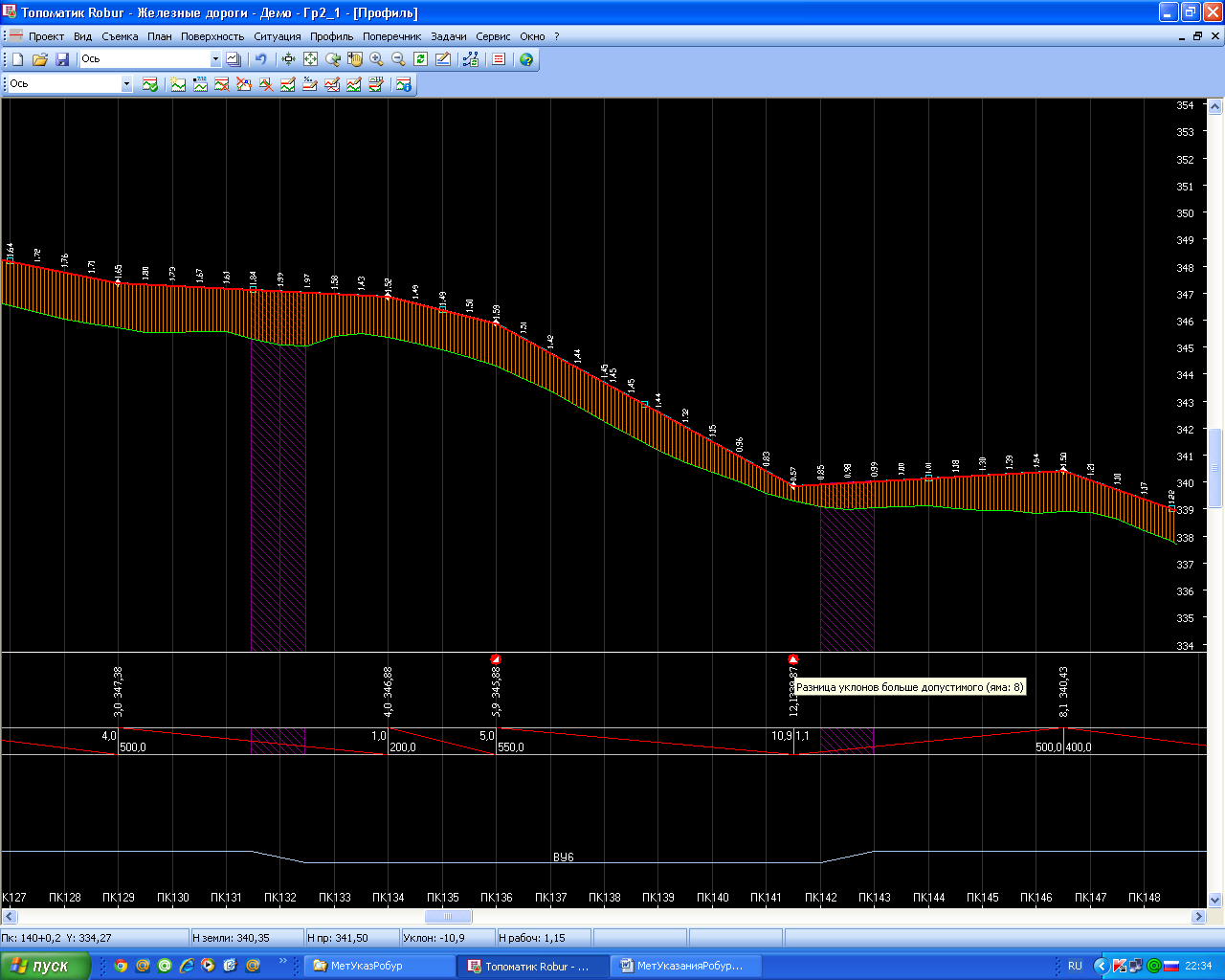Image resolution: width=1225 pixels, height=980 pixels.
Task: Open the План menu
Action: (160, 36)
